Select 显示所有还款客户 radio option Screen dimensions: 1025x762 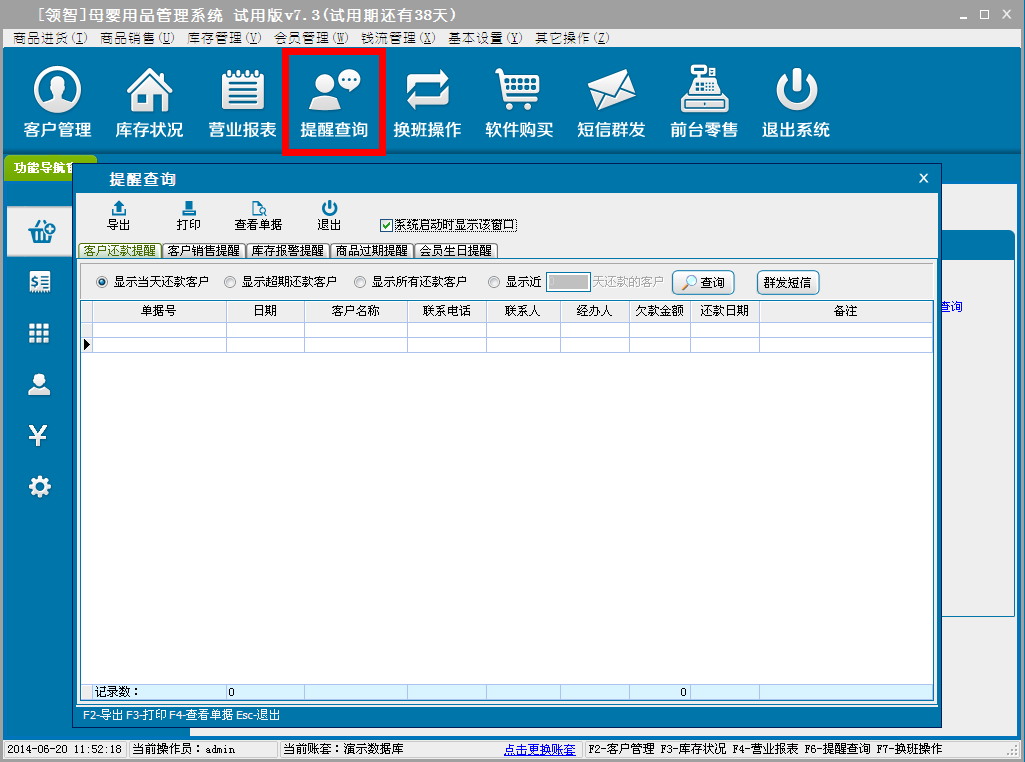[361, 282]
